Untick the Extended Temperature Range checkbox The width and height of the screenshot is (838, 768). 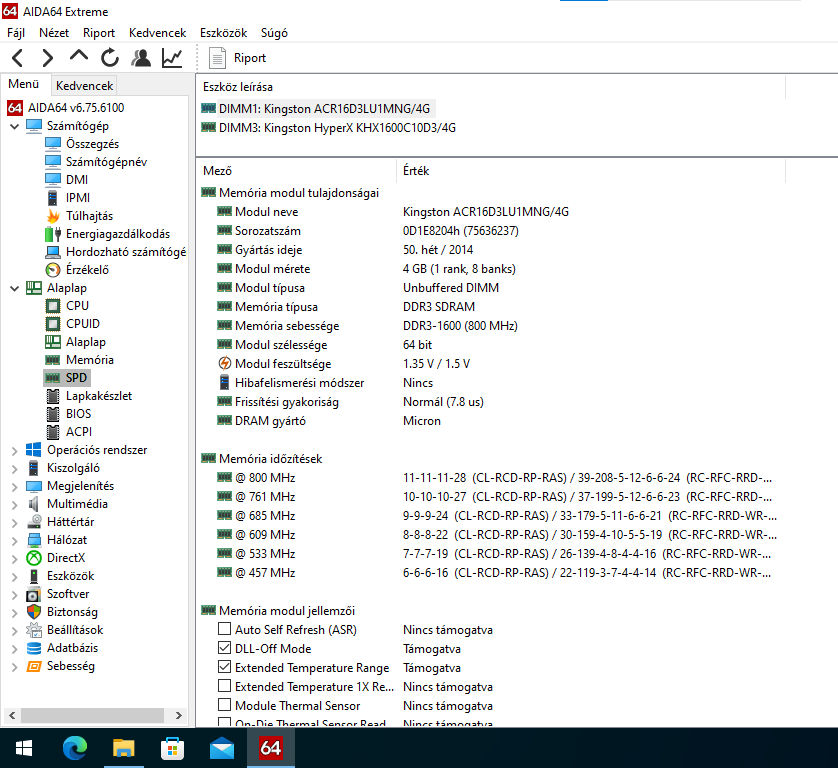point(224,667)
